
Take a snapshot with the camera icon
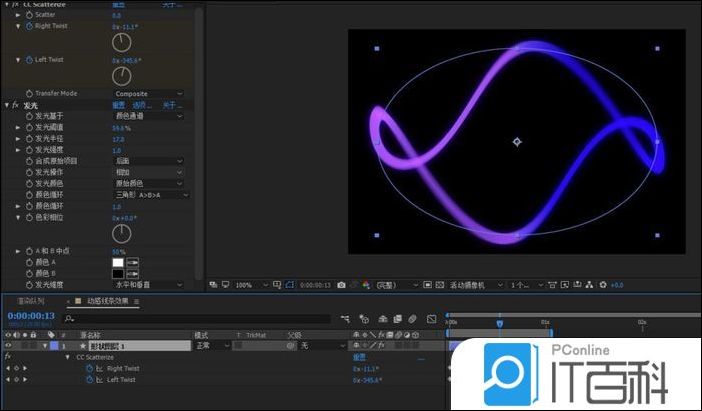[x=342, y=285]
